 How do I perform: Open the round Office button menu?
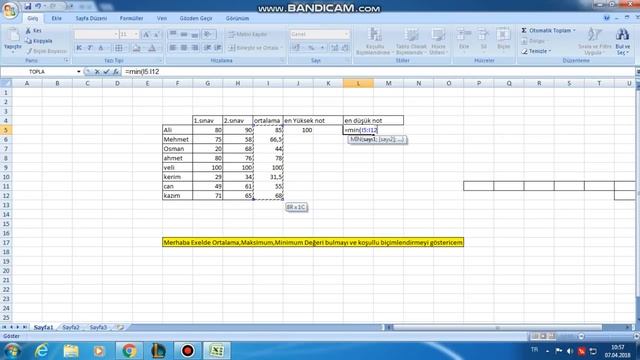click(9, 9)
